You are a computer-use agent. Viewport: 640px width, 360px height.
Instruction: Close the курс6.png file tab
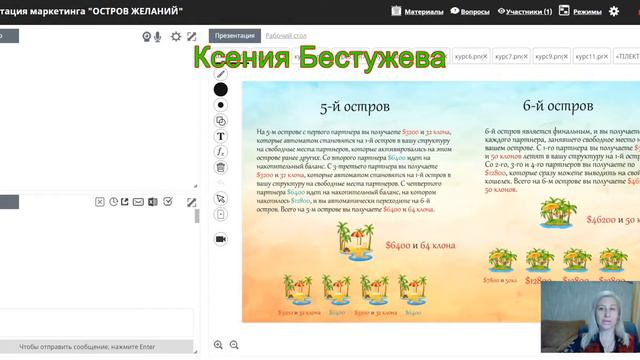[x=485, y=56]
